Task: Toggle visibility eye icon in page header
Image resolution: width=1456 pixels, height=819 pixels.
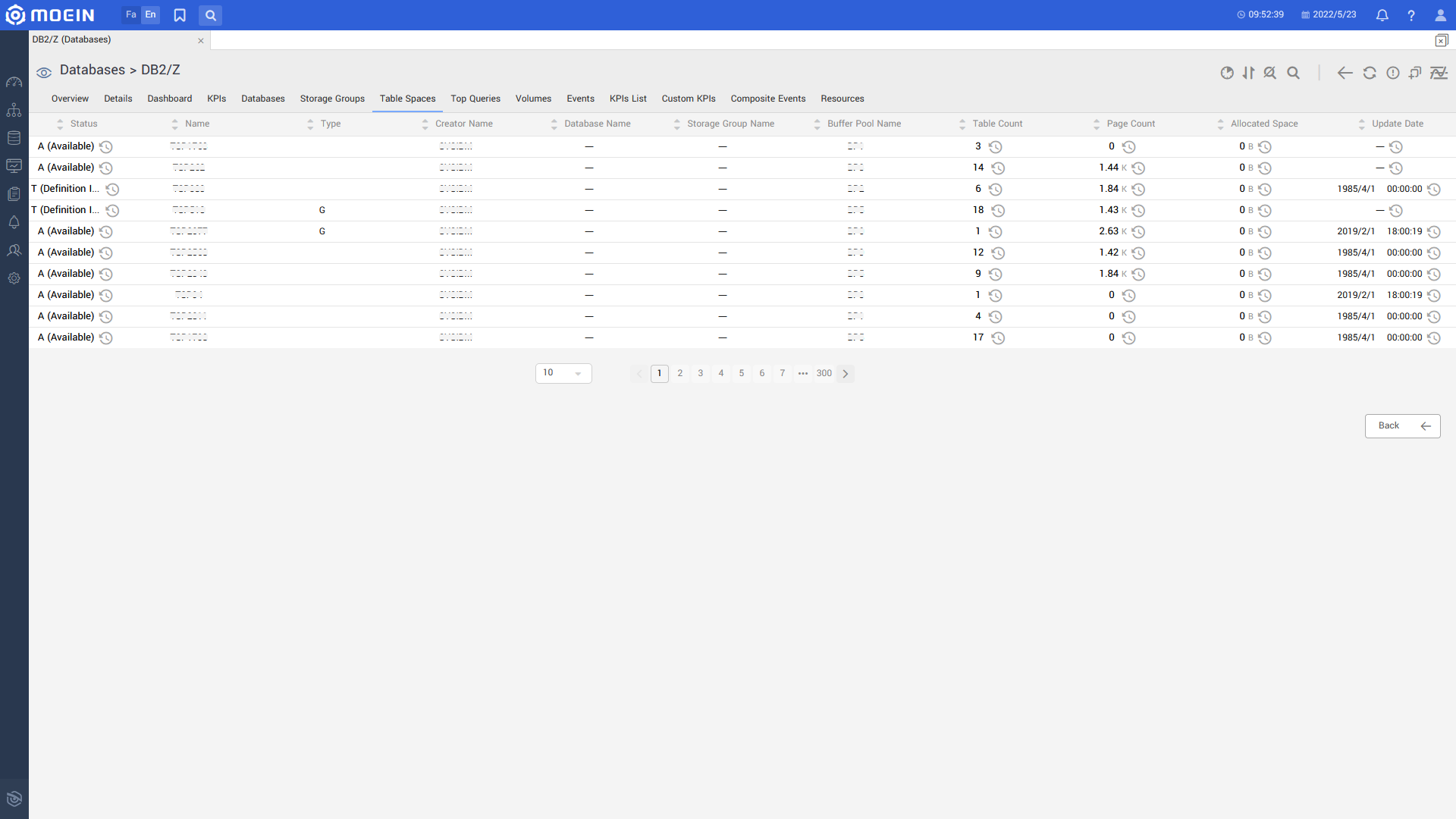Action: 43,71
